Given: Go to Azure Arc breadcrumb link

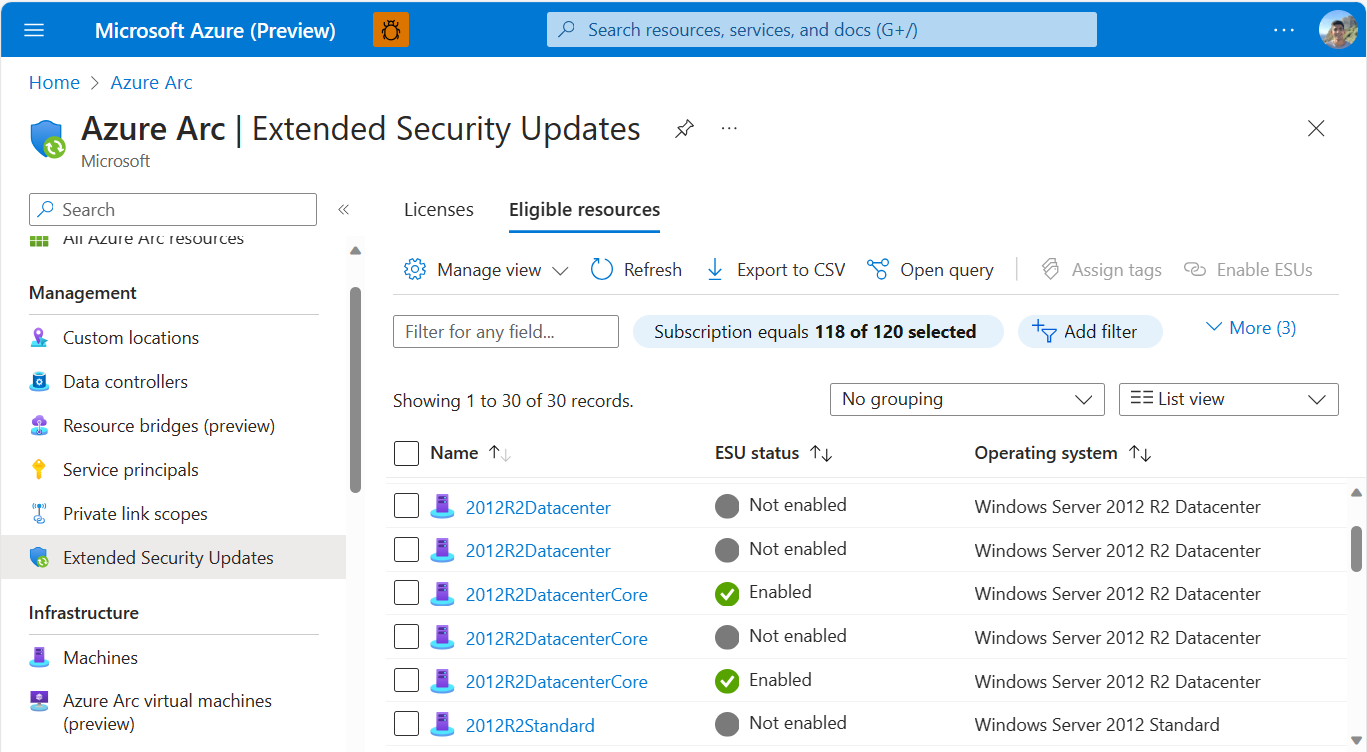Looking at the screenshot, I should [152, 83].
